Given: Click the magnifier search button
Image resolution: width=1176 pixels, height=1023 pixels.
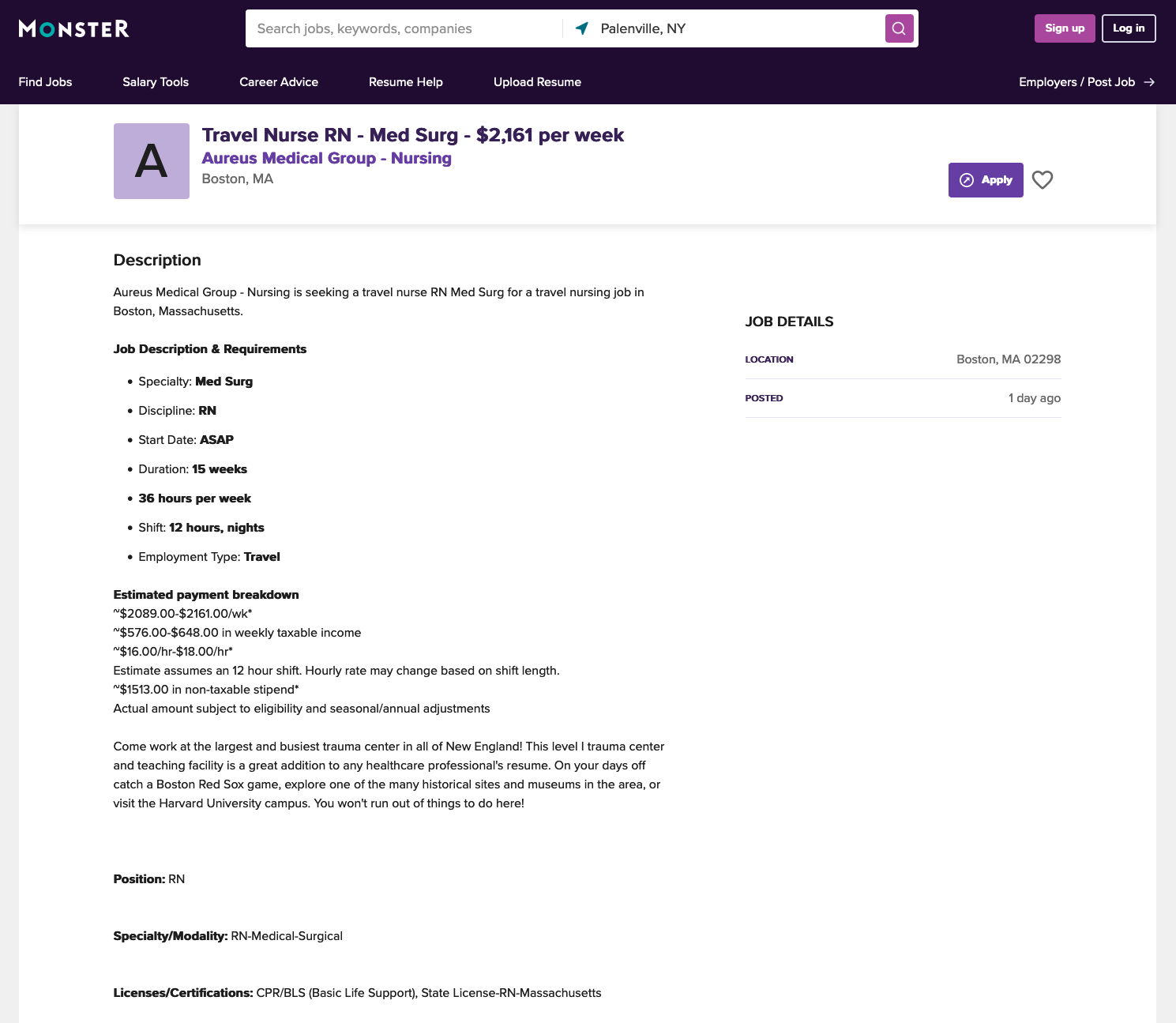Looking at the screenshot, I should 899,28.
